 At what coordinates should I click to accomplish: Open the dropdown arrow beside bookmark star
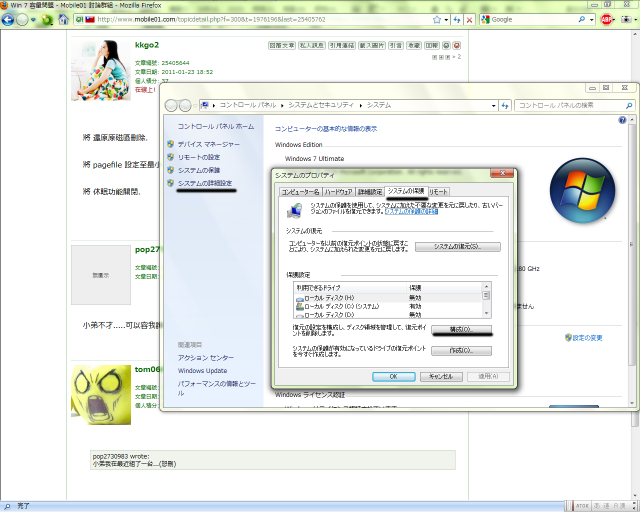446,20
